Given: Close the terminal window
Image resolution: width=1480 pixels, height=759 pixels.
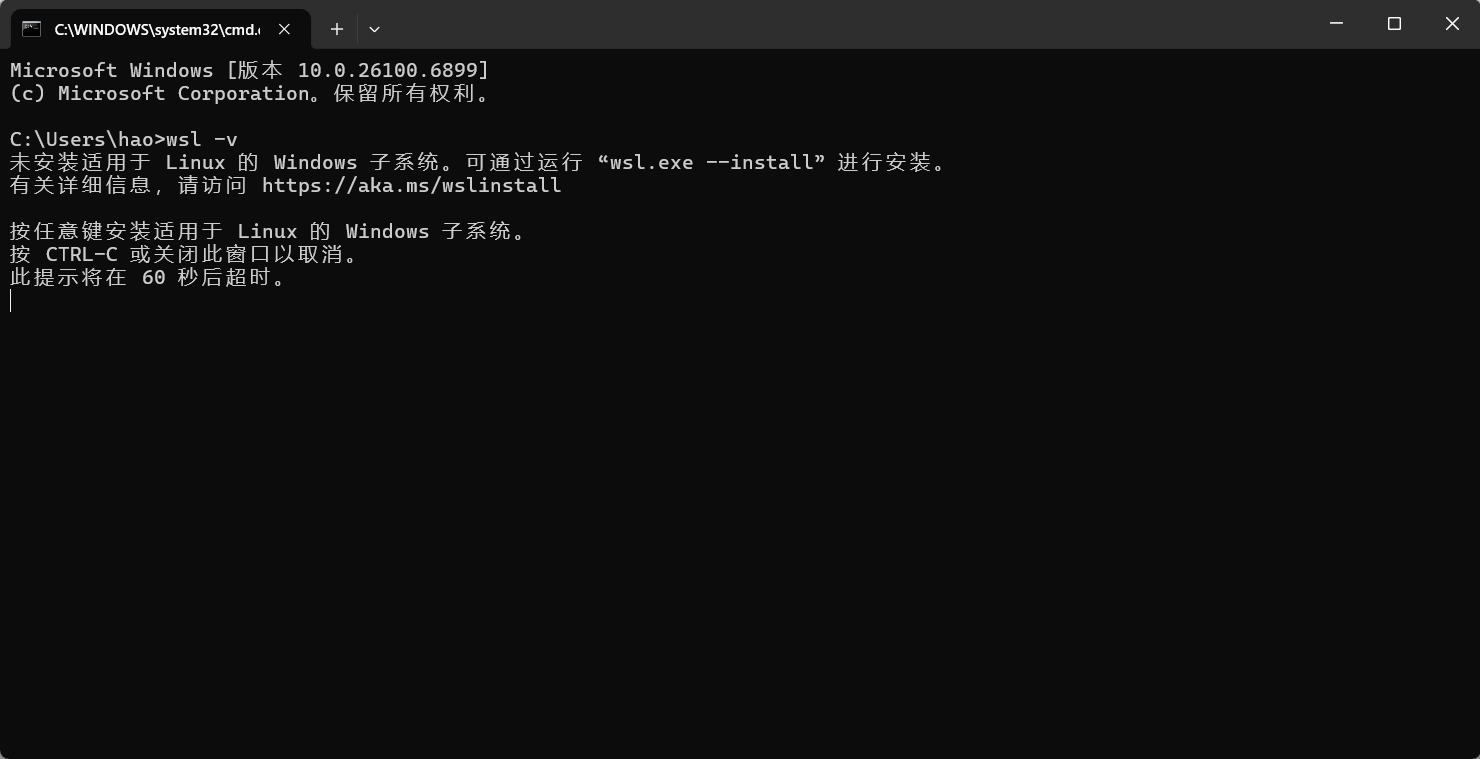Looking at the screenshot, I should (1452, 24).
